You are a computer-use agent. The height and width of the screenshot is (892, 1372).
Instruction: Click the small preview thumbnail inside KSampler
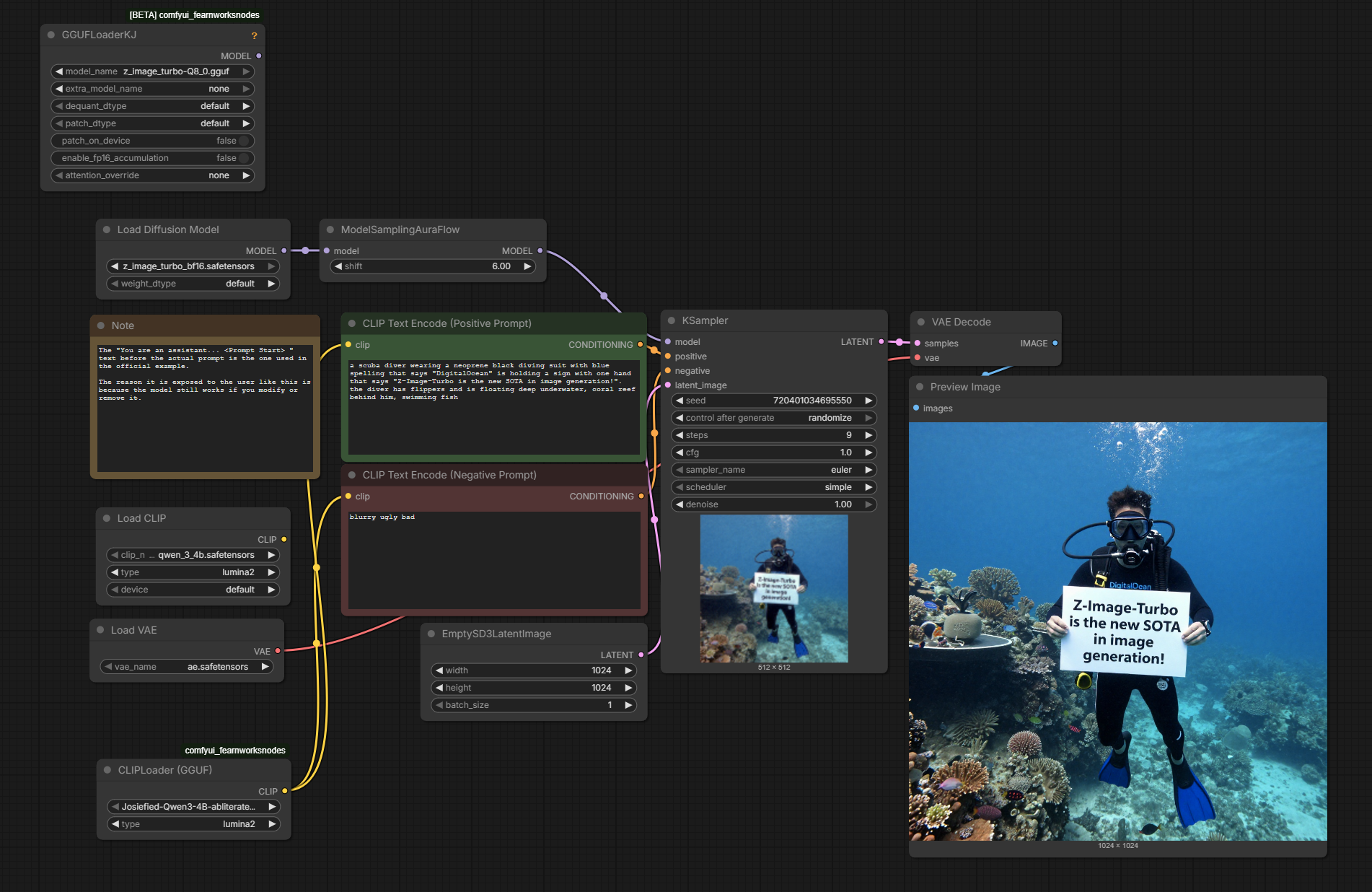point(774,588)
